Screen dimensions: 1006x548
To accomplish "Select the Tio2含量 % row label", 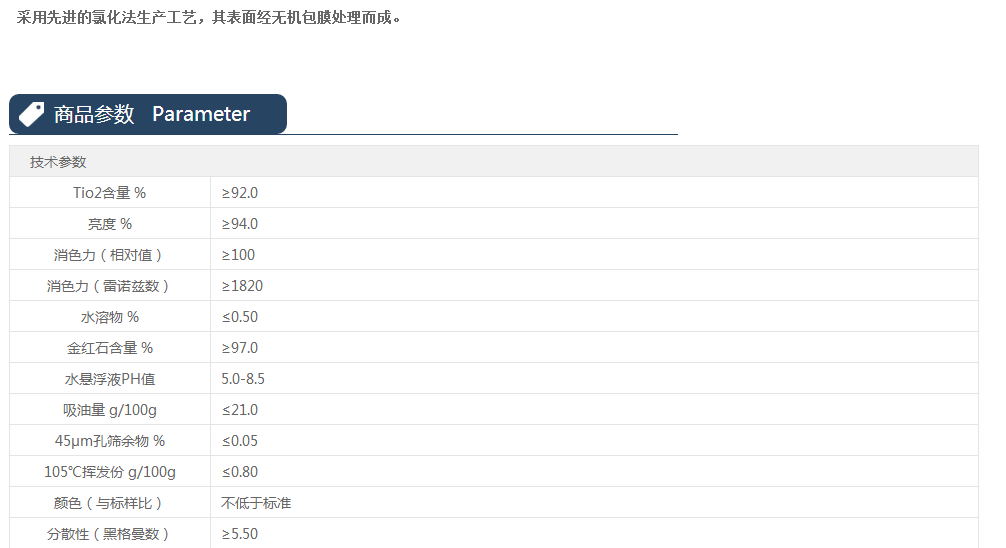I will 110,193.
